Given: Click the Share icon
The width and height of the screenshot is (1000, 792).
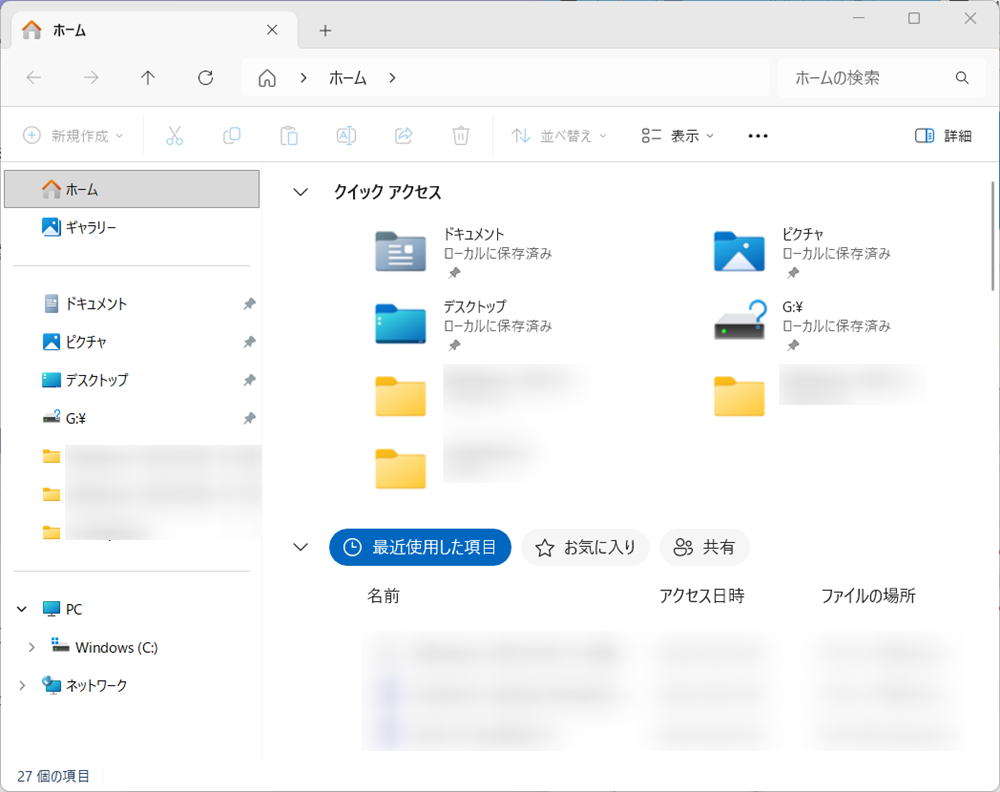Looking at the screenshot, I should pos(403,135).
